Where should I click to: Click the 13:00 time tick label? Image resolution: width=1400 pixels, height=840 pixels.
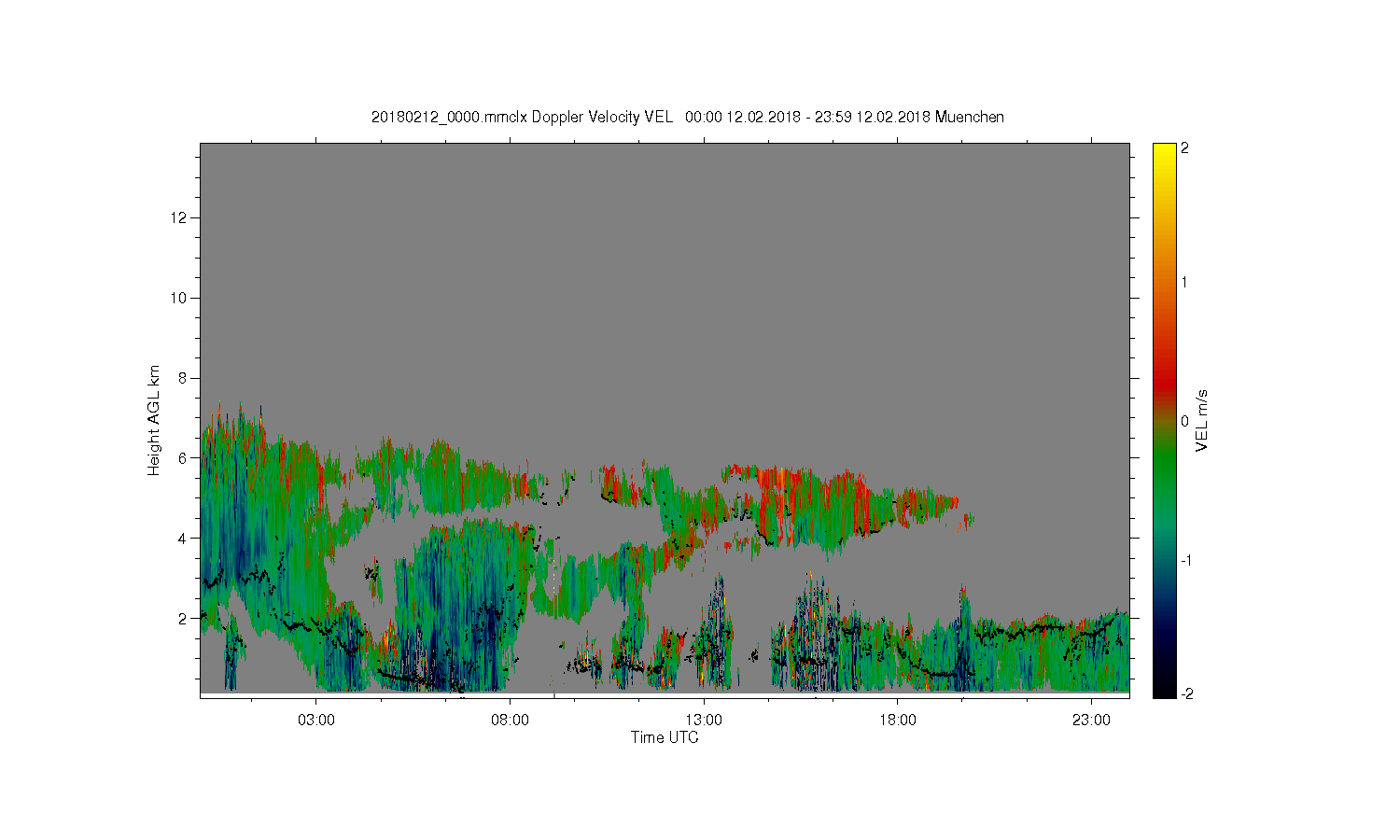click(704, 721)
